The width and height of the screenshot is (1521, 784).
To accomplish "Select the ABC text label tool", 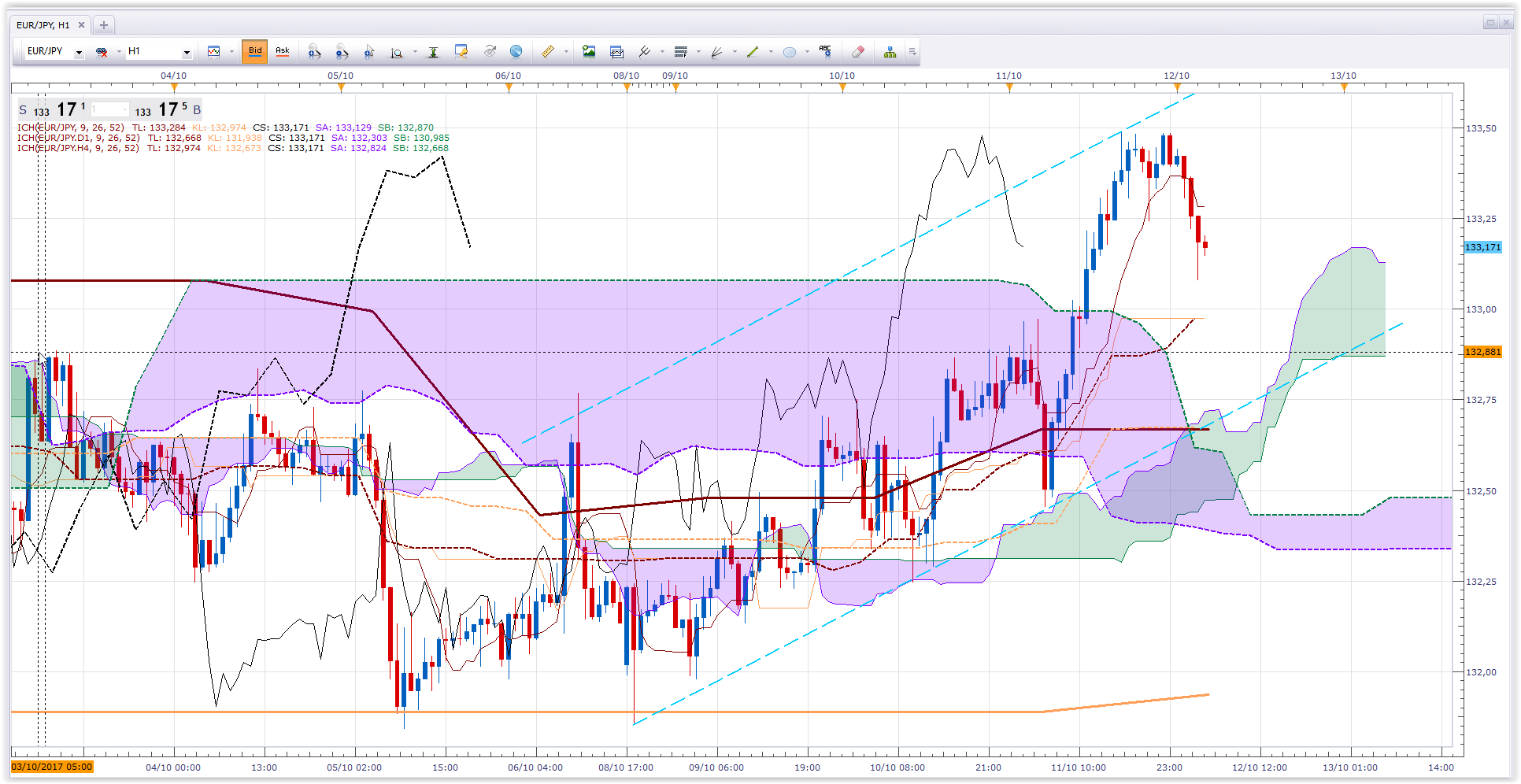I will coord(825,52).
